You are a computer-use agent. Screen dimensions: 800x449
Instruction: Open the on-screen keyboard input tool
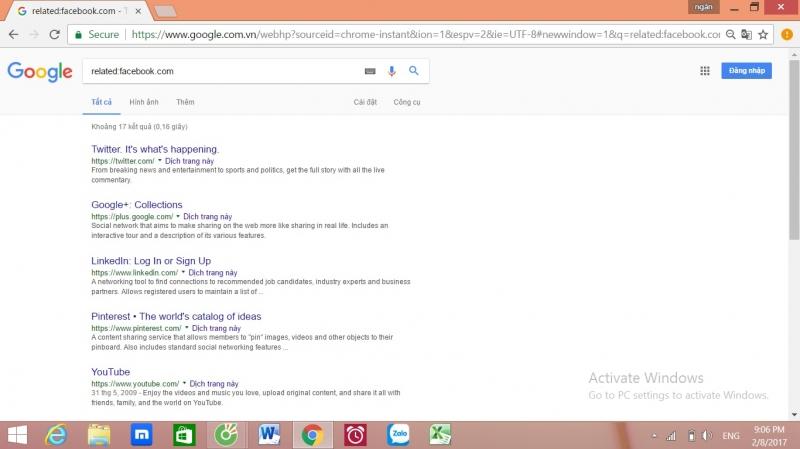[370, 71]
